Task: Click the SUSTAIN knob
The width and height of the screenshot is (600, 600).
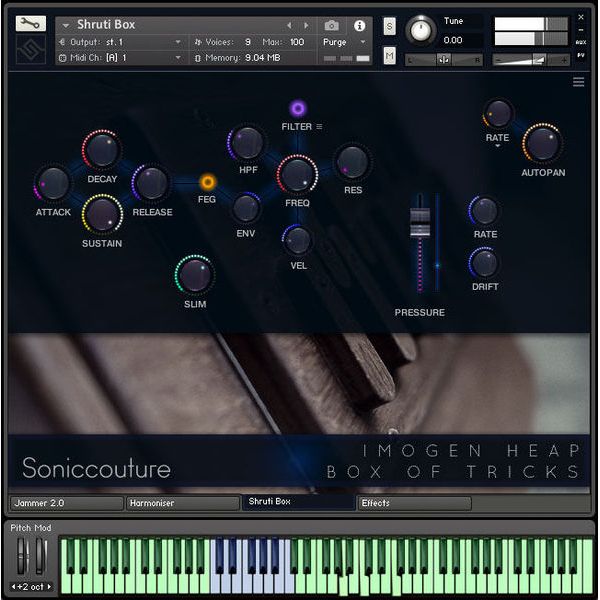Action: click(102, 214)
